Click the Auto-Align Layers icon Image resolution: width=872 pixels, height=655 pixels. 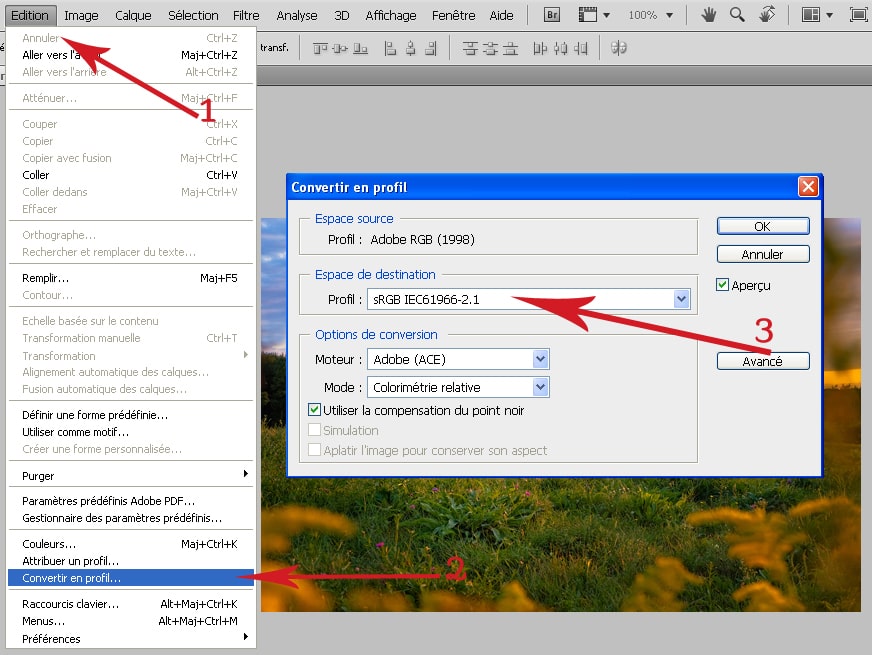(x=619, y=47)
